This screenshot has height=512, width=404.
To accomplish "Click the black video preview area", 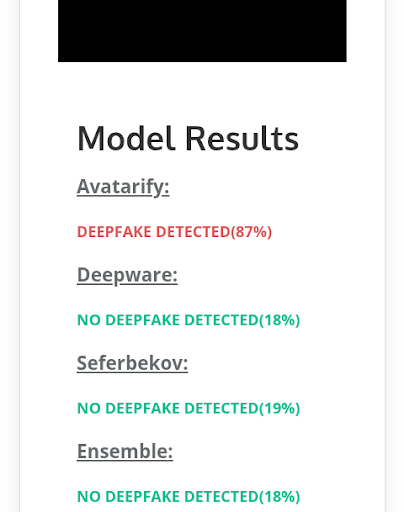I will [202, 31].
